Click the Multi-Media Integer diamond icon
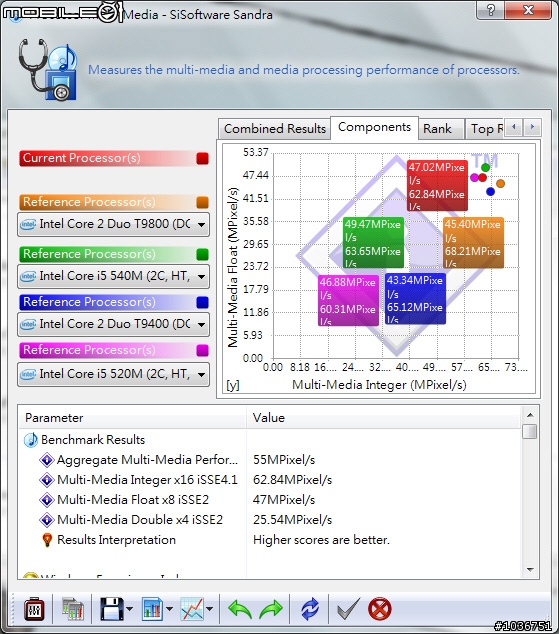The image size is (559, 634). coord(47,480)
